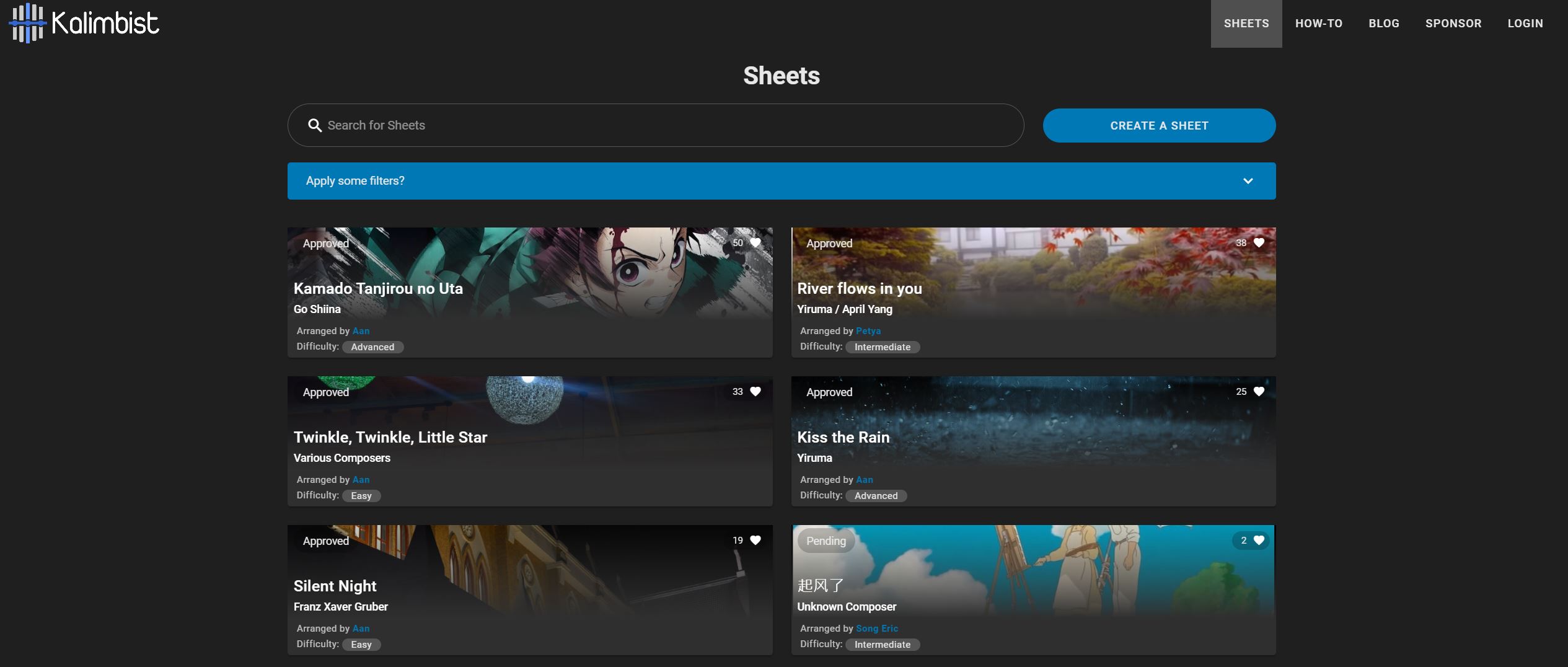Click the Create a Sheet button
Image resolution: width=1568 pixels, height=667 pixels.
[x=1159, y=126]
